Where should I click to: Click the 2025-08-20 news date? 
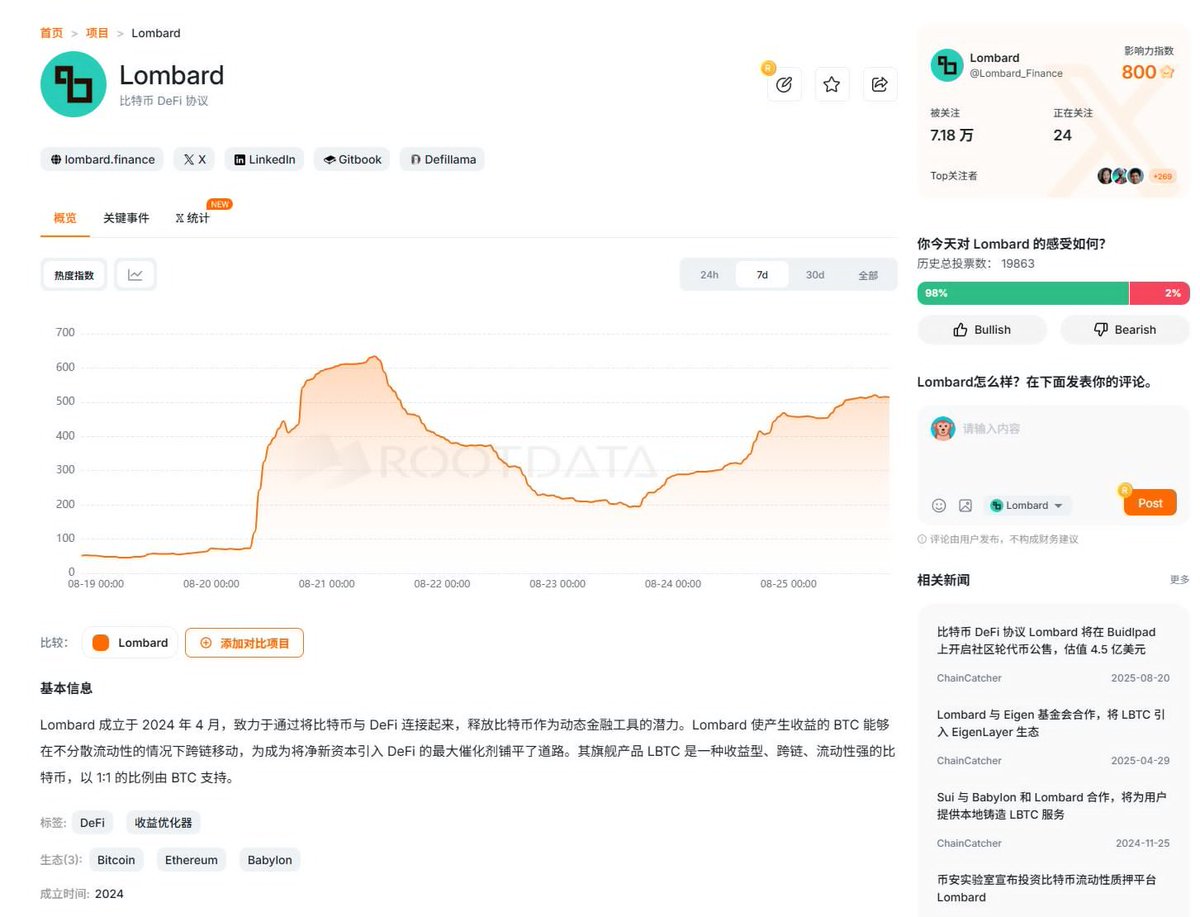[1140, 678]
